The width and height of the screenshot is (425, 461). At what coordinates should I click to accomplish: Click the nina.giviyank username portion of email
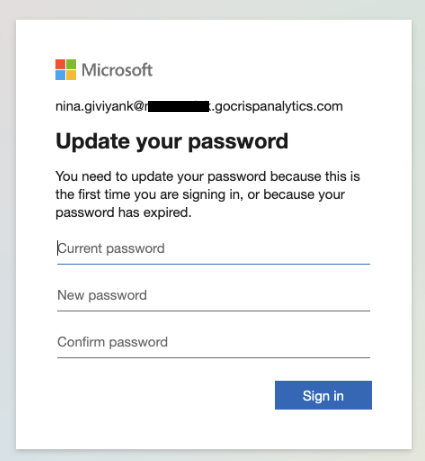point(94,106)
